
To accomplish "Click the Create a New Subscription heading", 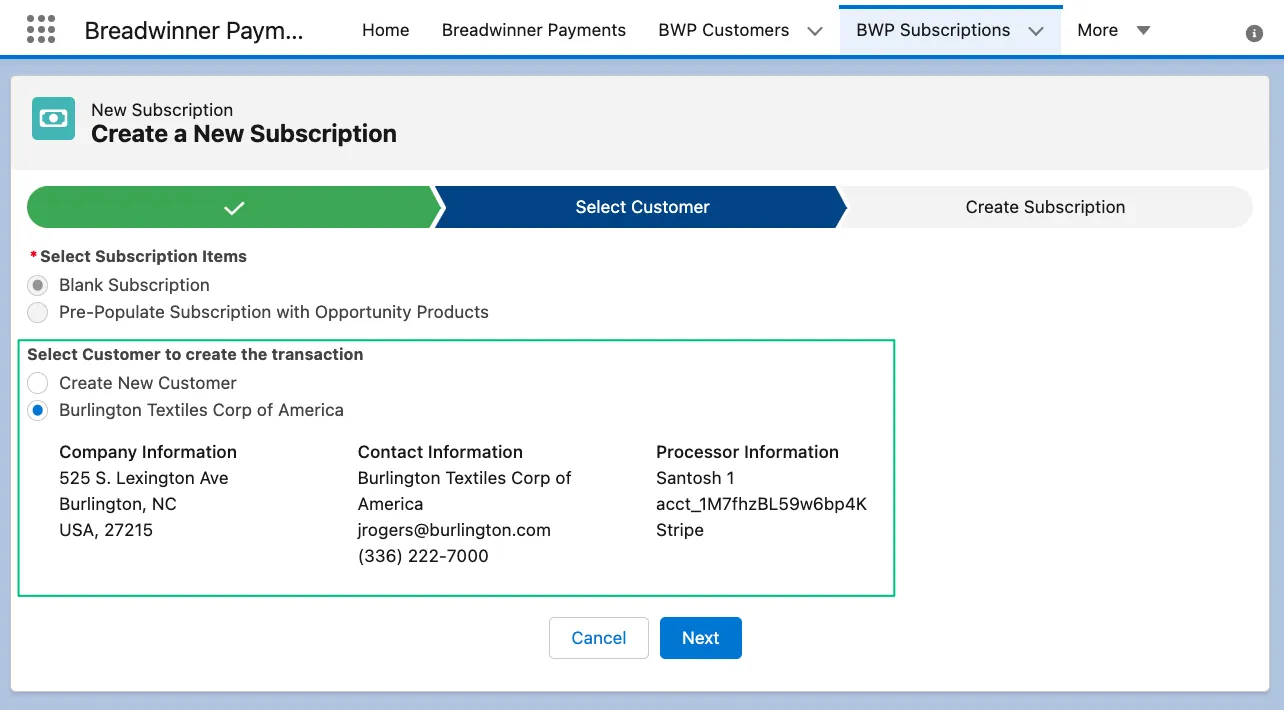I will tap(244, 134).
